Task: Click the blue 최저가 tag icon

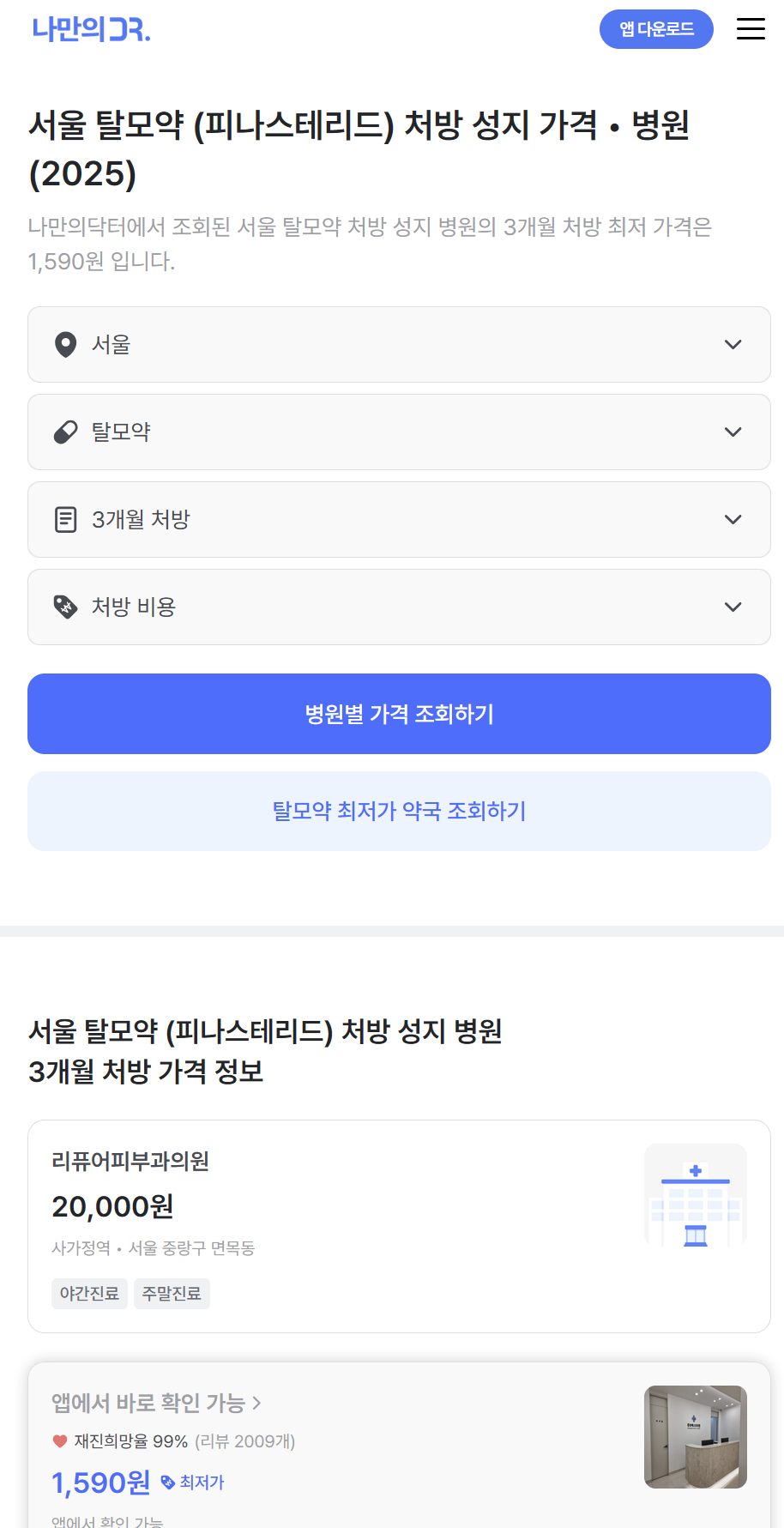Action: (x=168, y=1482)
